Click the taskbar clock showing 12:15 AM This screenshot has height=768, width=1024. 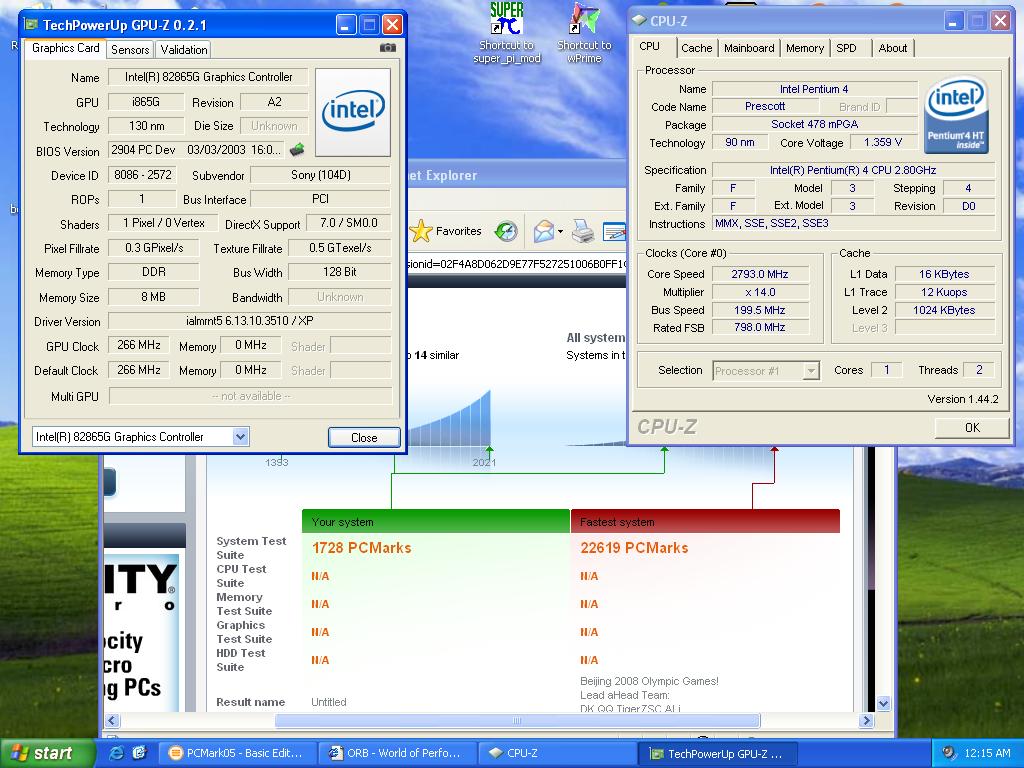pos(987,753)
